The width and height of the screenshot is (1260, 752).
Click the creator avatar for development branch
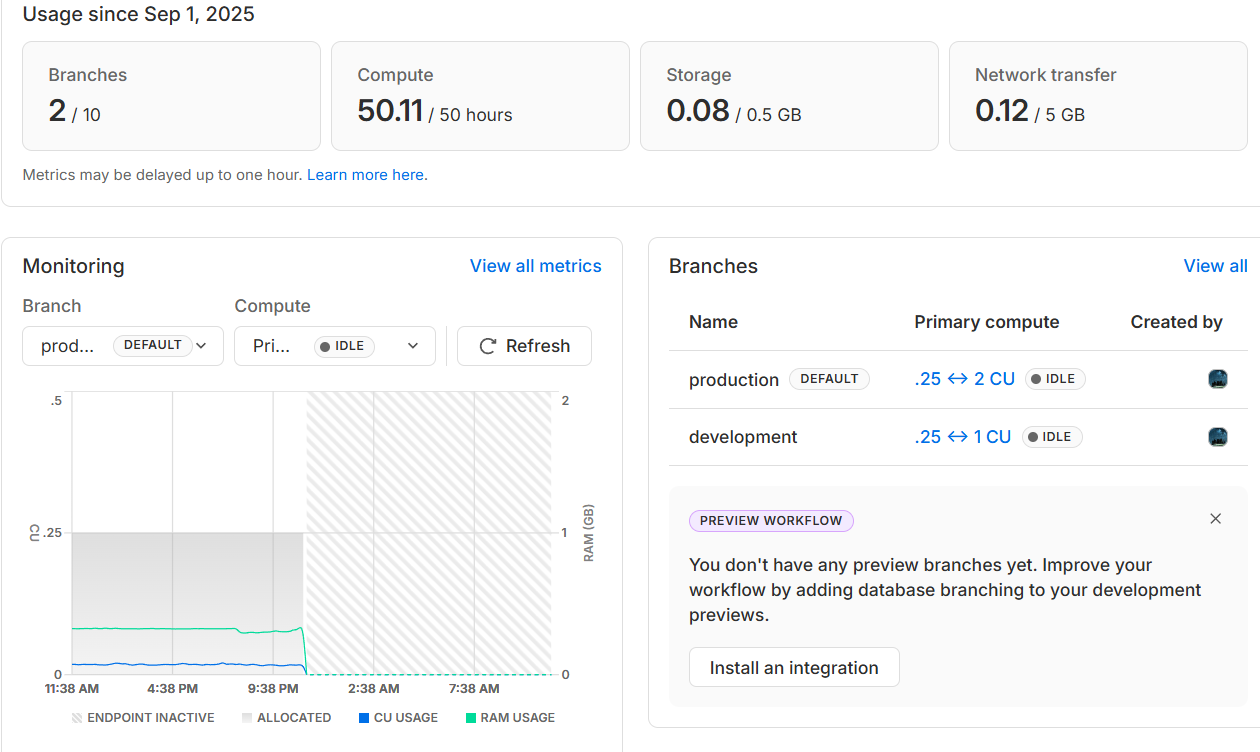click(x=1217, y=437)
